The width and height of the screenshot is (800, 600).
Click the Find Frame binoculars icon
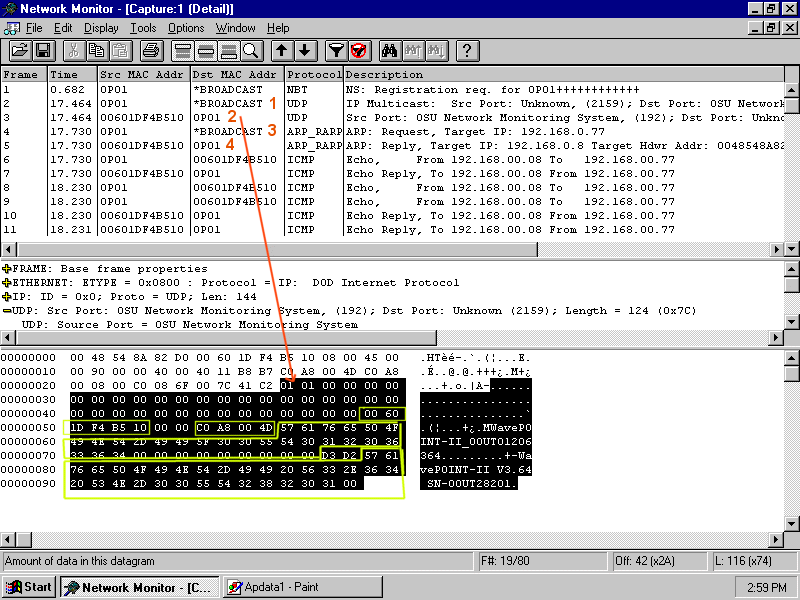(x=389, y=51)
